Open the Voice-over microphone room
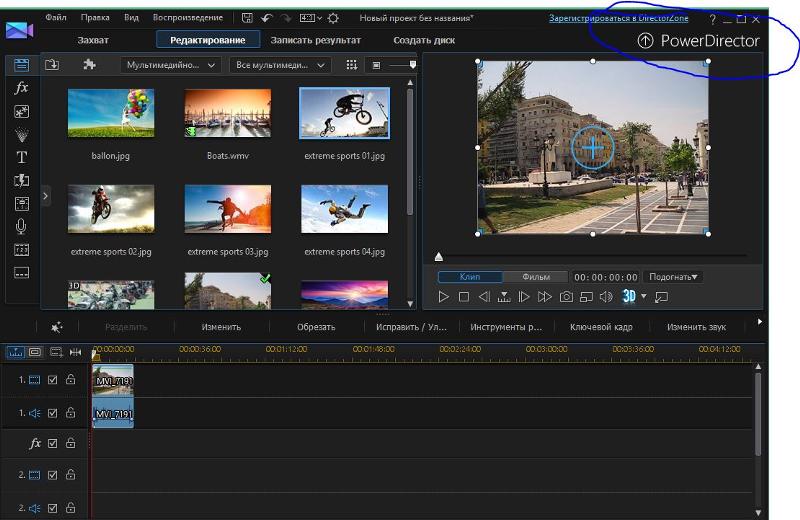 point(21,226)
